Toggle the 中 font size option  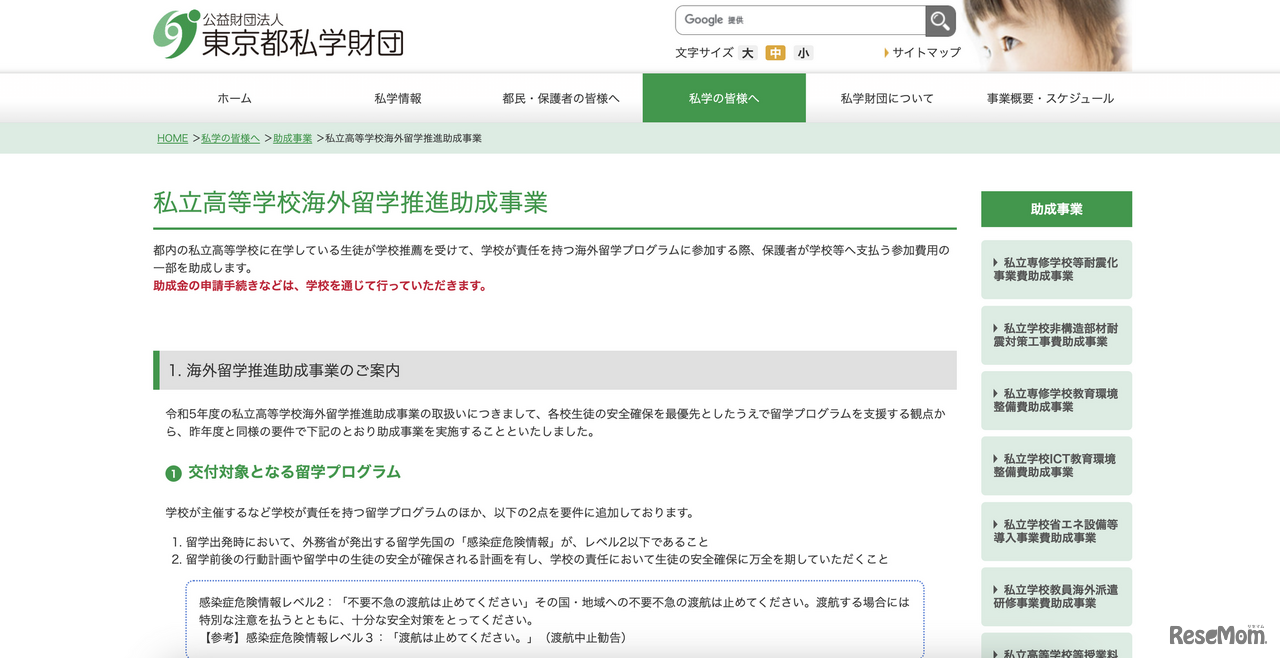point(775,52)
